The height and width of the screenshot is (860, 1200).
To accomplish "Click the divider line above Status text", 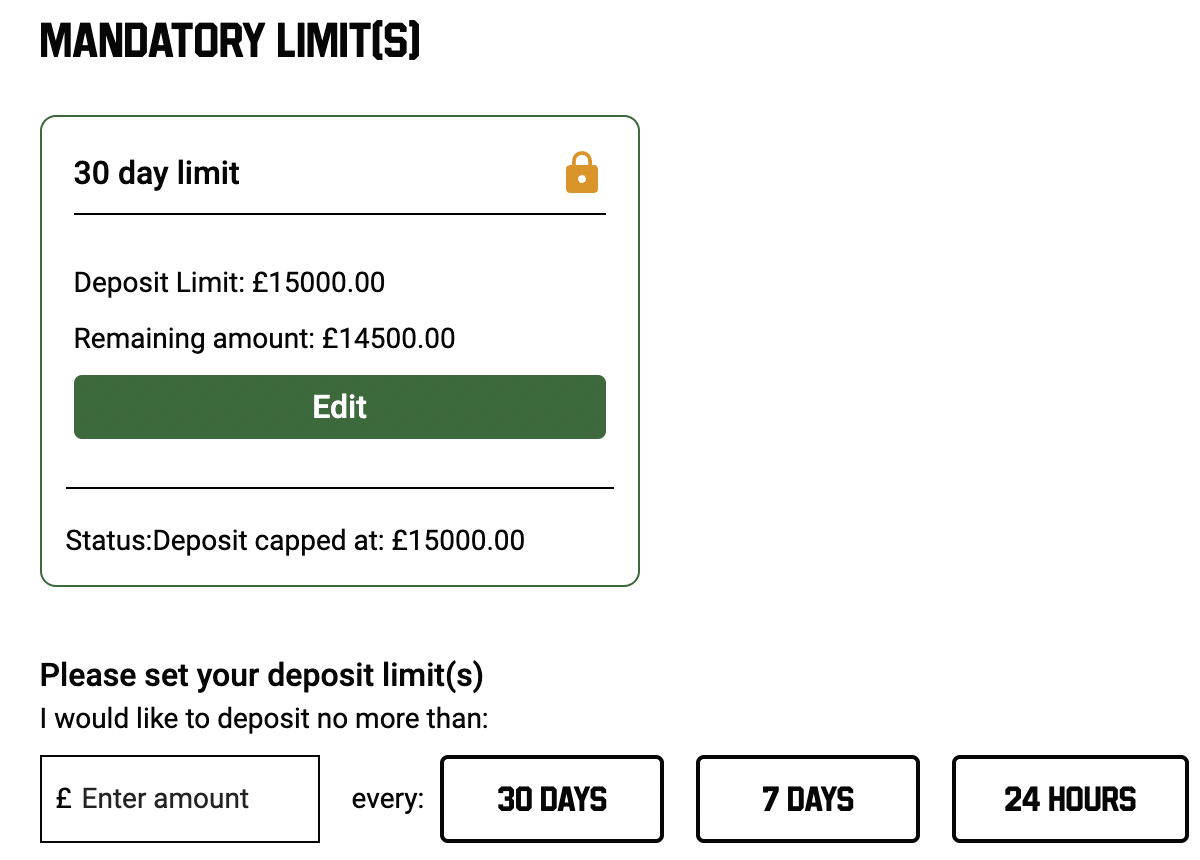I will coord(340,488).
